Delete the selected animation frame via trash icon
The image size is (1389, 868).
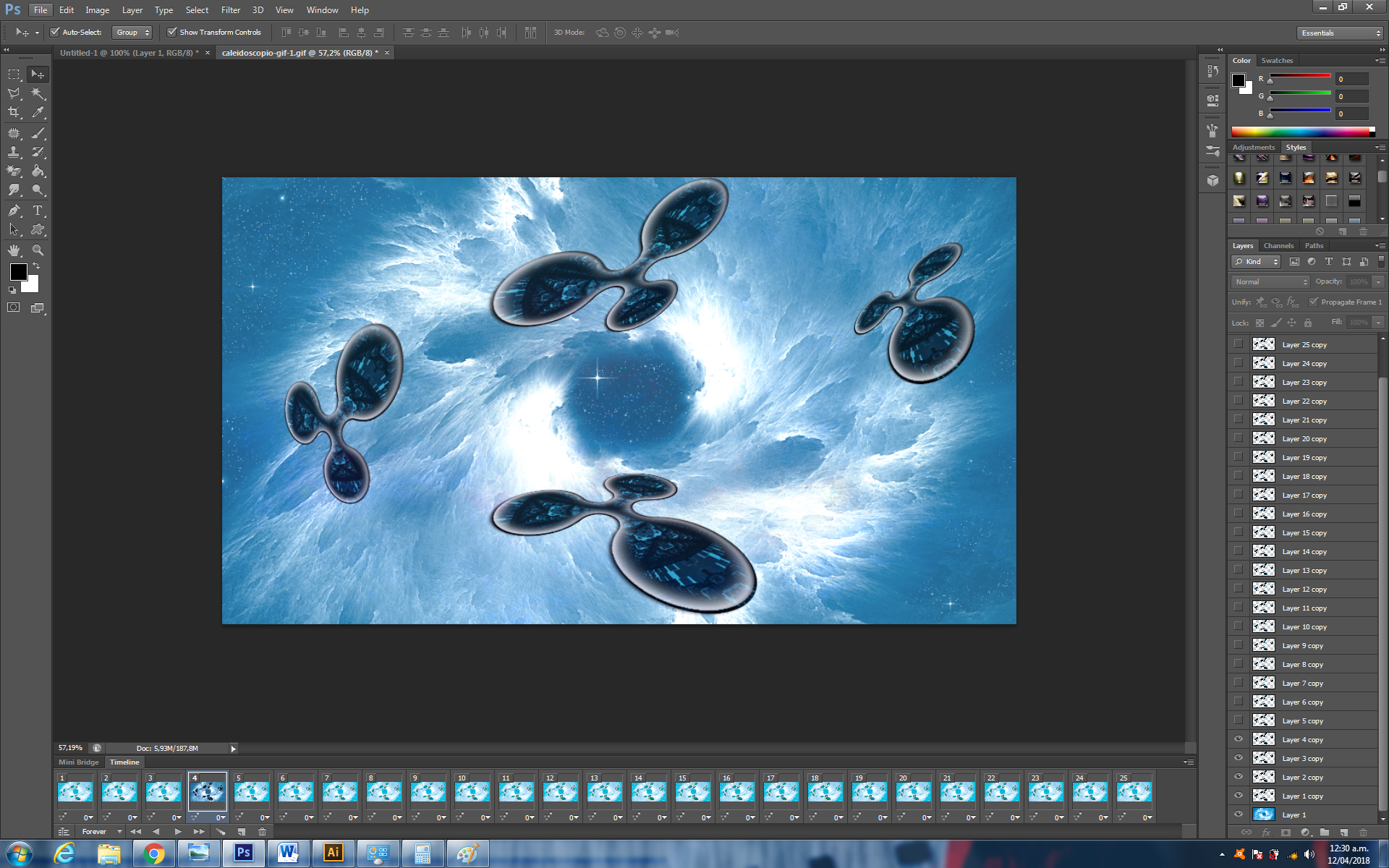pos(262,832)
